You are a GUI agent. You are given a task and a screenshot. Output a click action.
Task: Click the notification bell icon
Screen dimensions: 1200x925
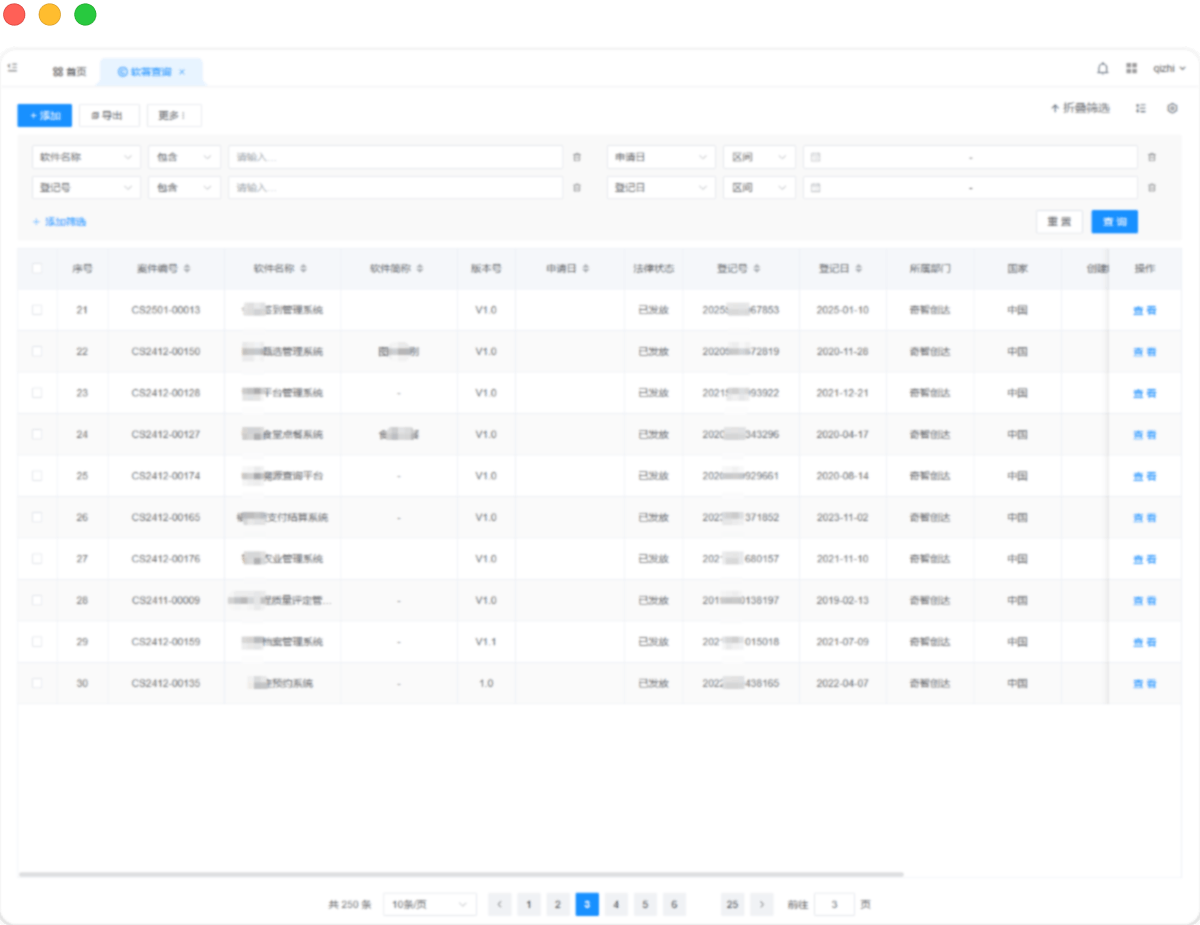click(x=1103, y=69)
